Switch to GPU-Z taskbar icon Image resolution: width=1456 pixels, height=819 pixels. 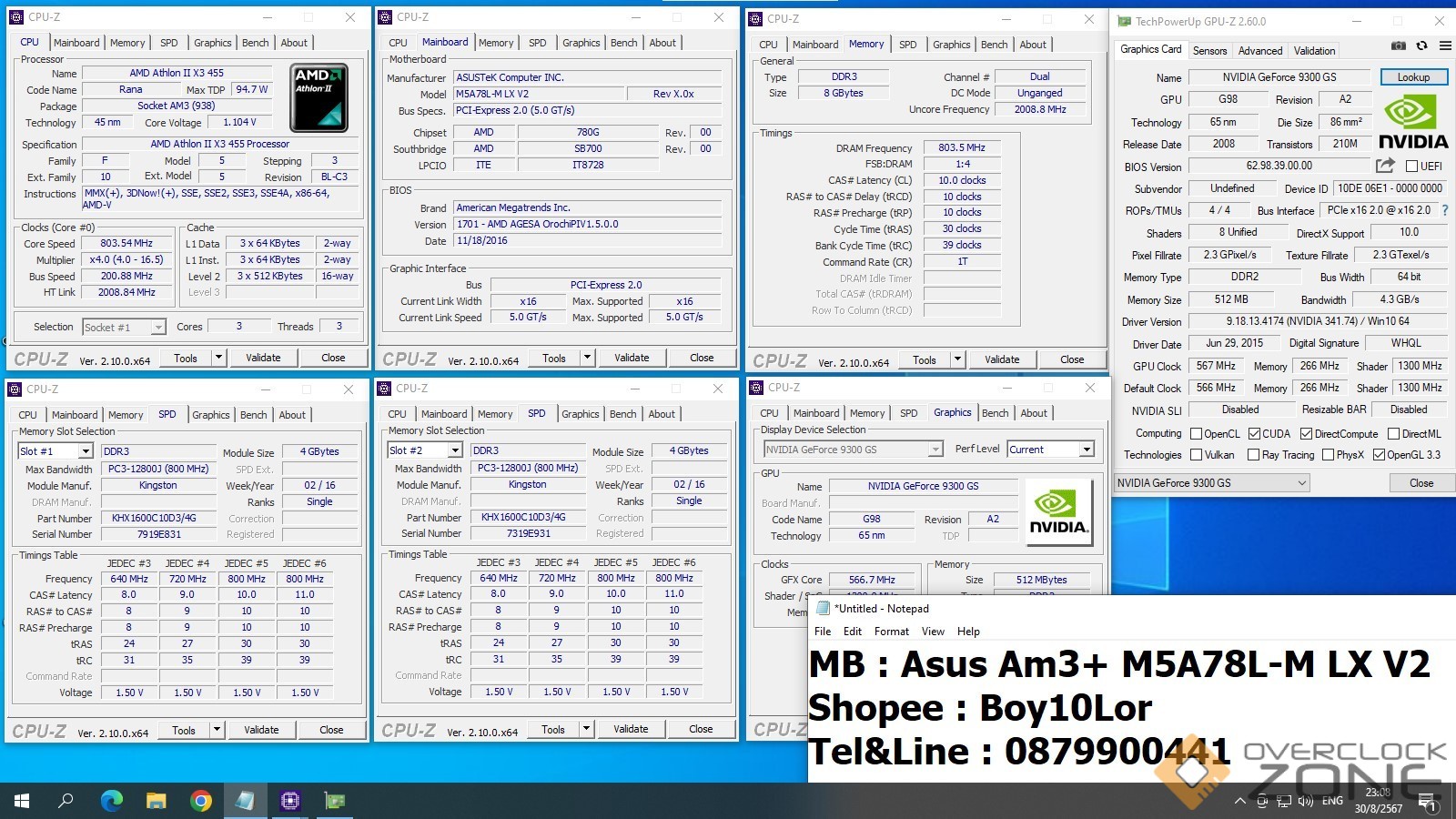(x=335, y=801)
